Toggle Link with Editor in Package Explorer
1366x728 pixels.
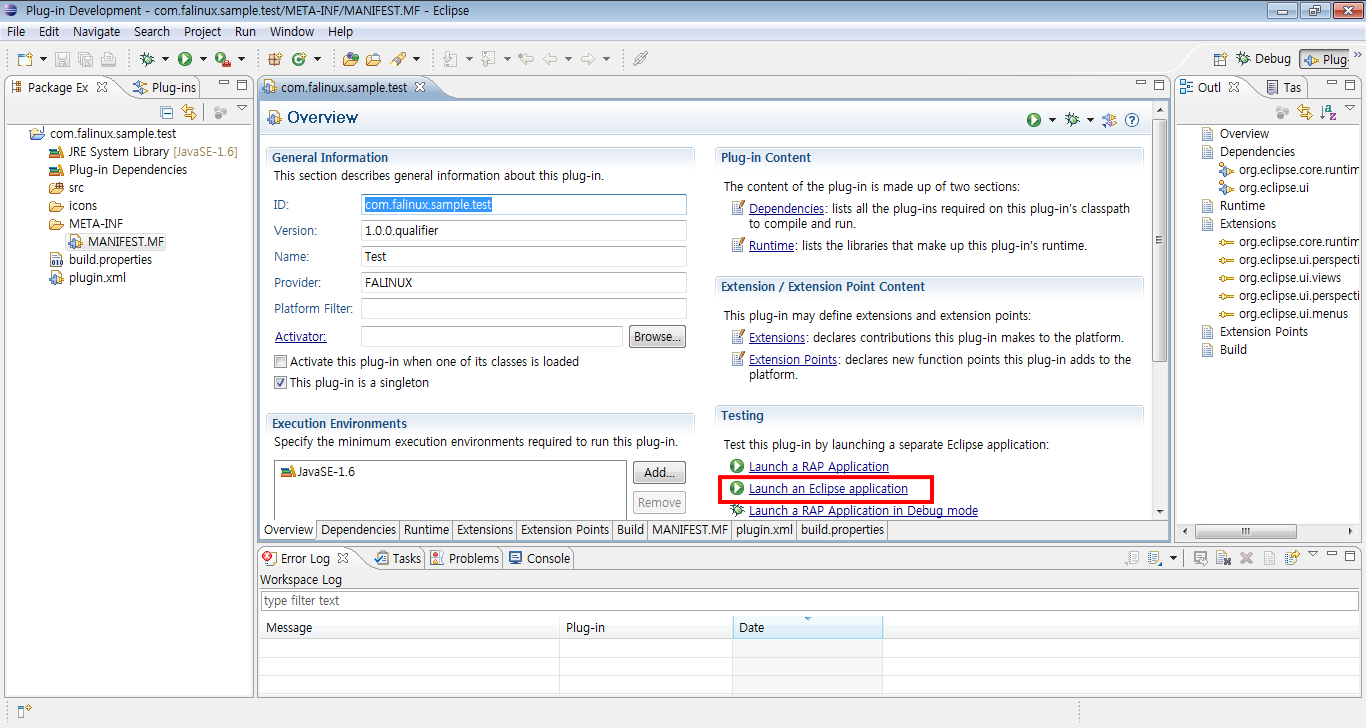pos(188,113)
